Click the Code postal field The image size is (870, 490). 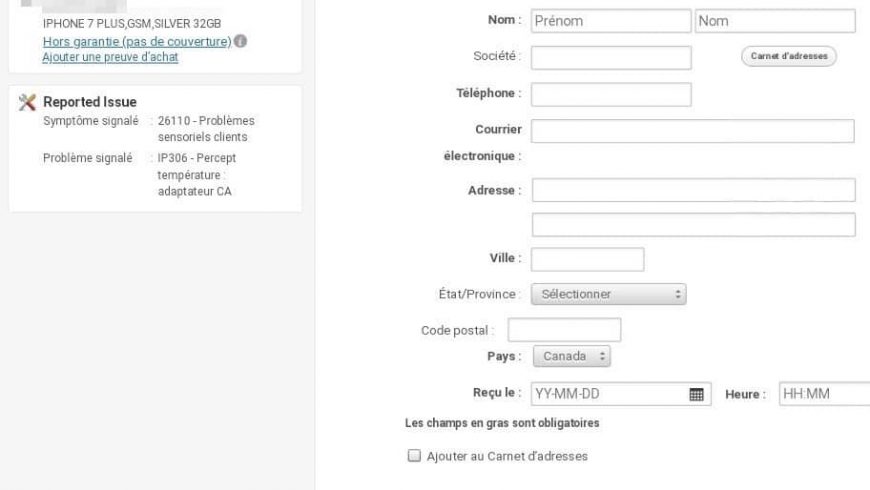[565, 329]
